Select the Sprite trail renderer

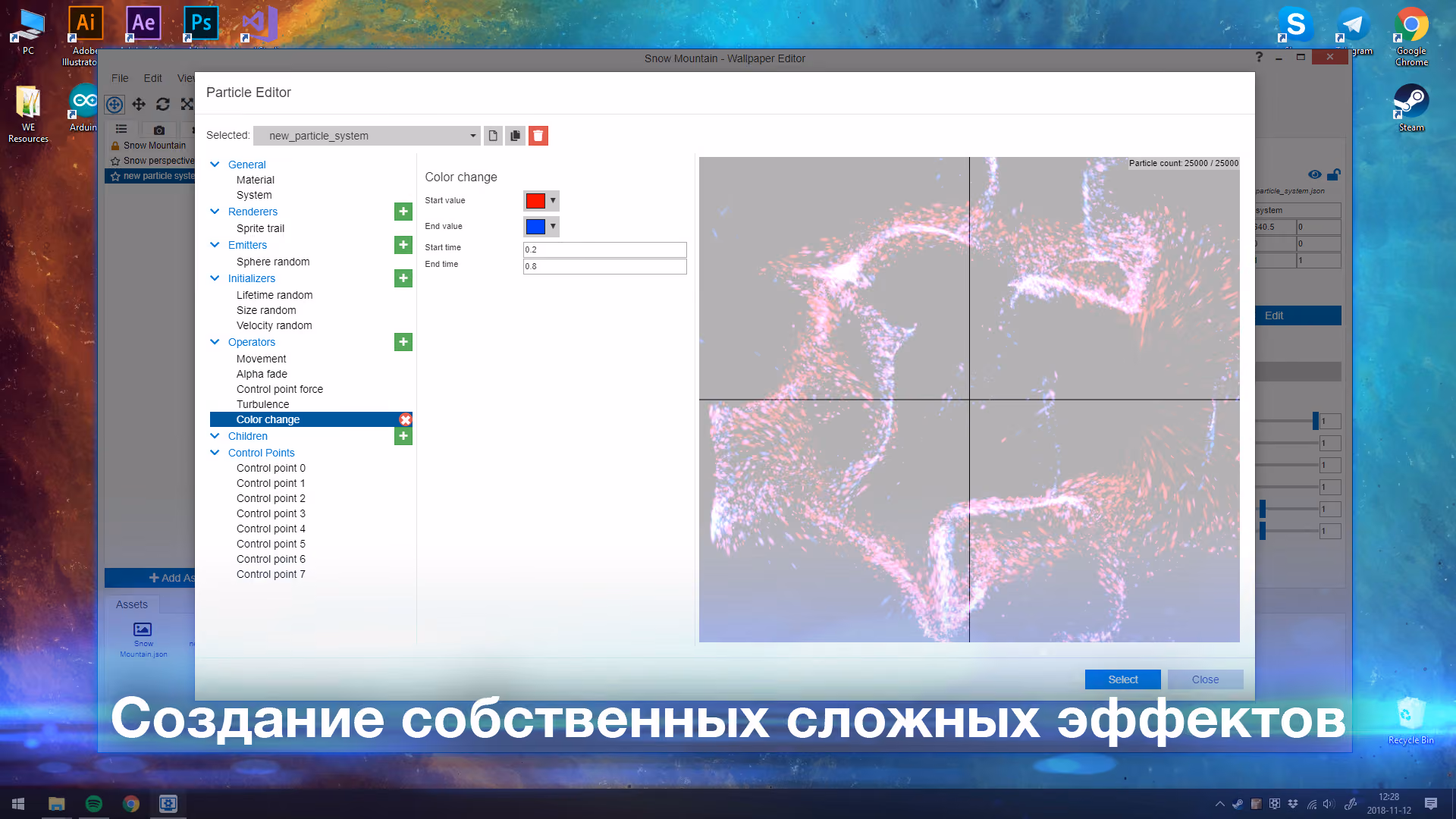(261, 228)
